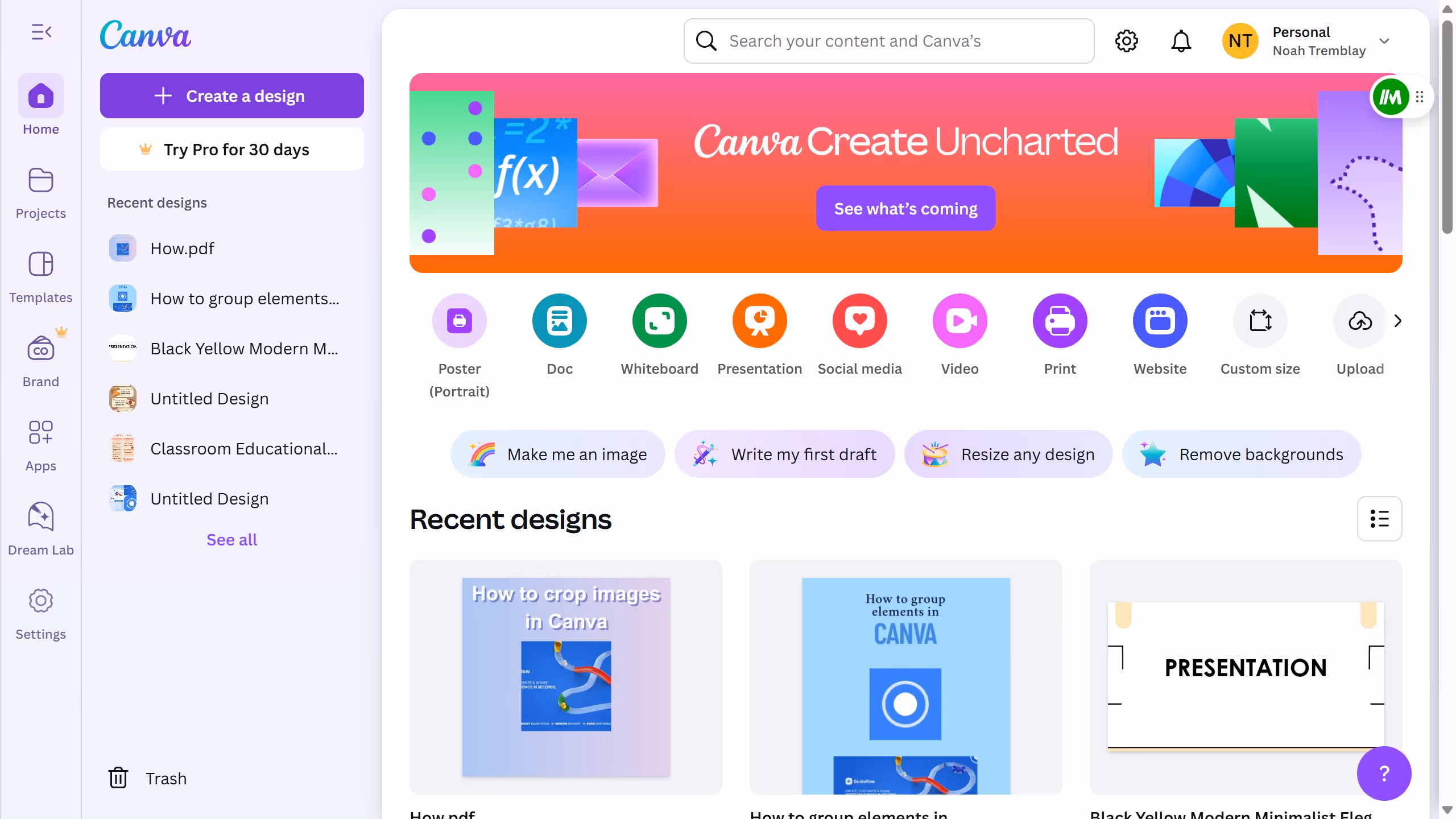
Task: Select the Presentation design icon
Action: (759, 321)
